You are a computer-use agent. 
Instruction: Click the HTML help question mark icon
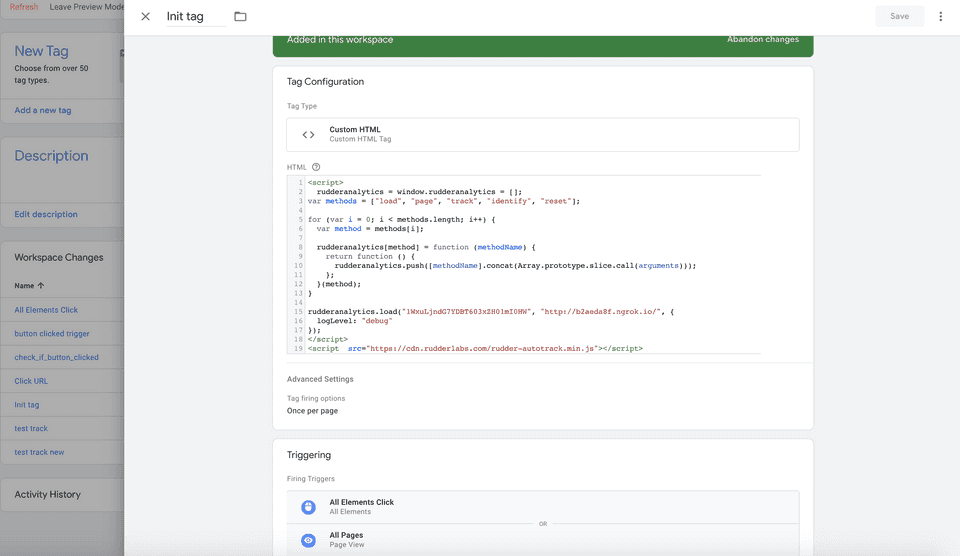point(316,167)
